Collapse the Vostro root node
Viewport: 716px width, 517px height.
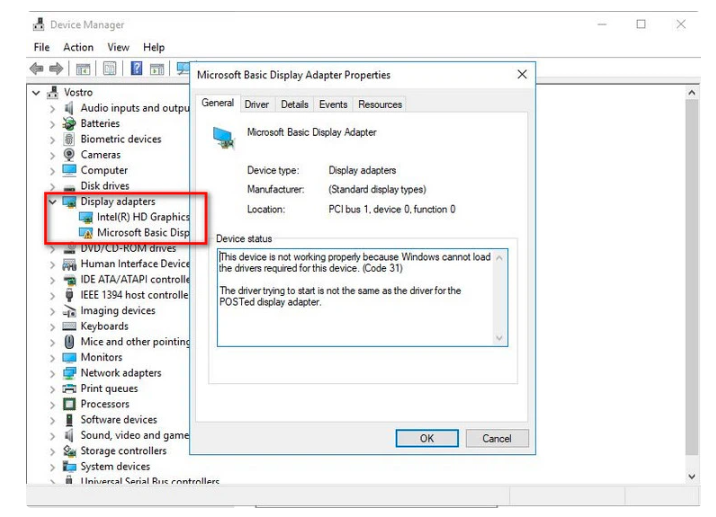[37, 93]
